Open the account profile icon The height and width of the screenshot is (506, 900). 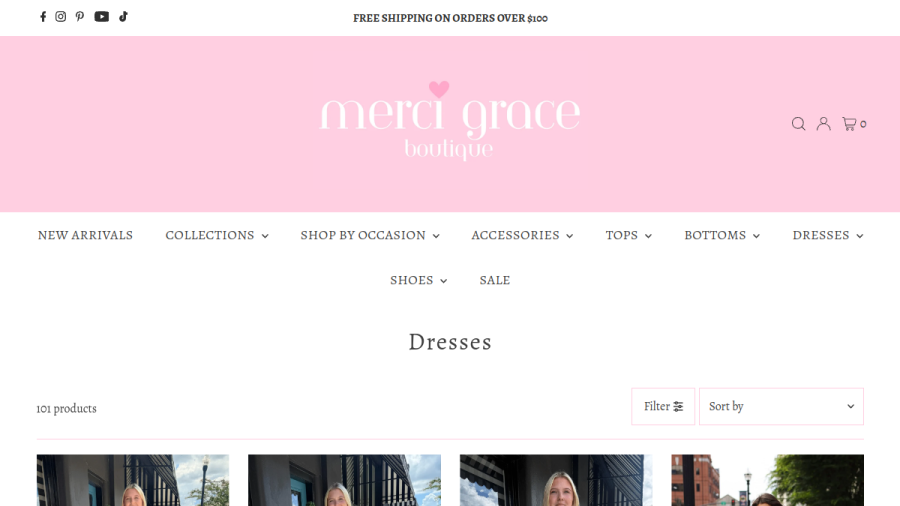[824, 124]
